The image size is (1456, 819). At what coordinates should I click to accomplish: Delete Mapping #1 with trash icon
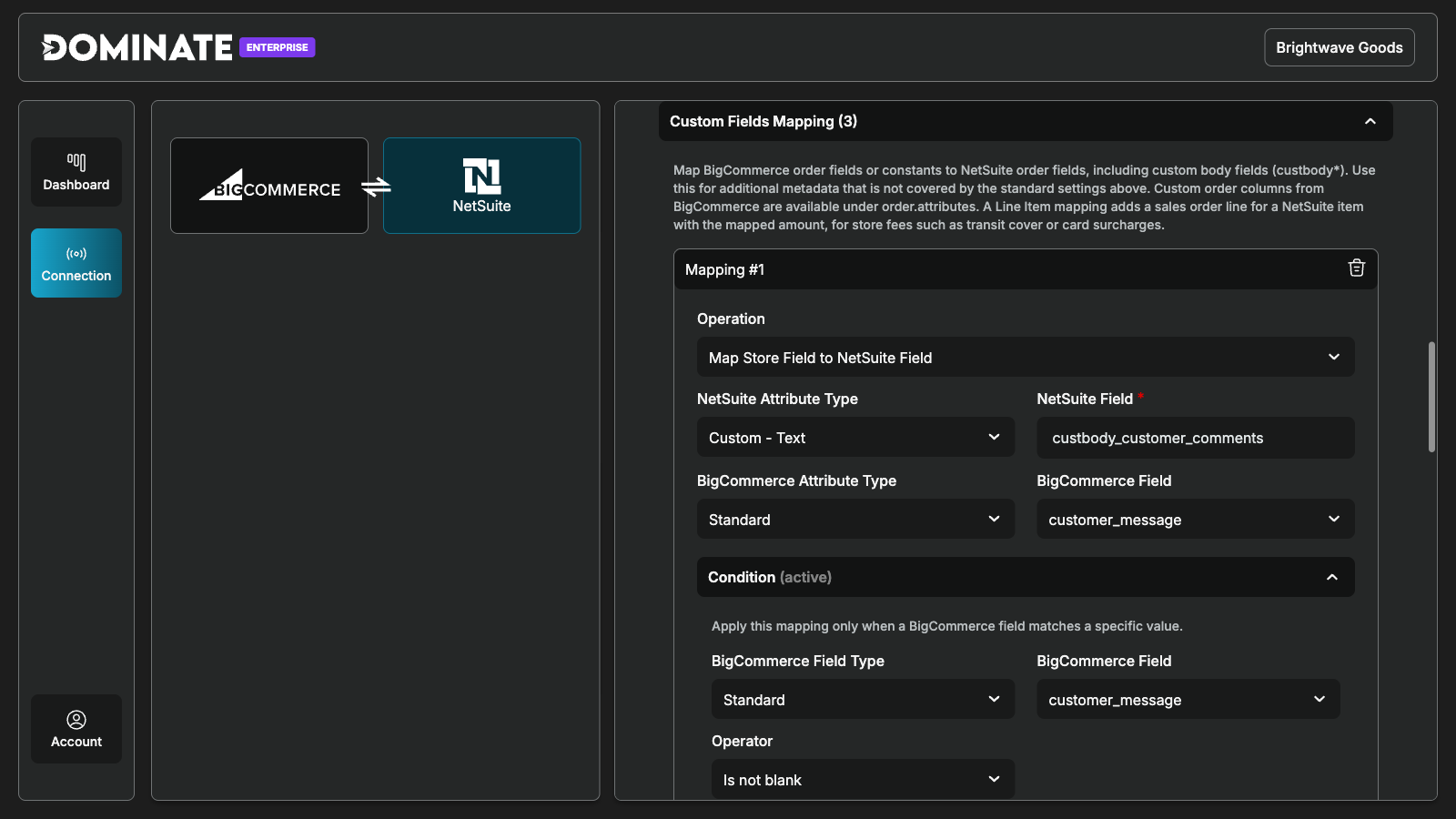[1357, 268]
